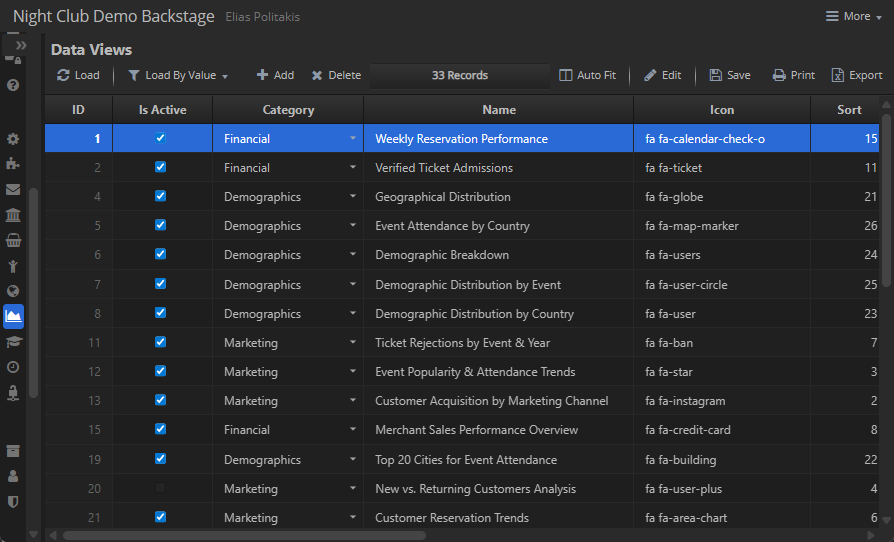Sort by the Name column header
The width and height of the screenshot is (894, 542).
click(498, 110)
